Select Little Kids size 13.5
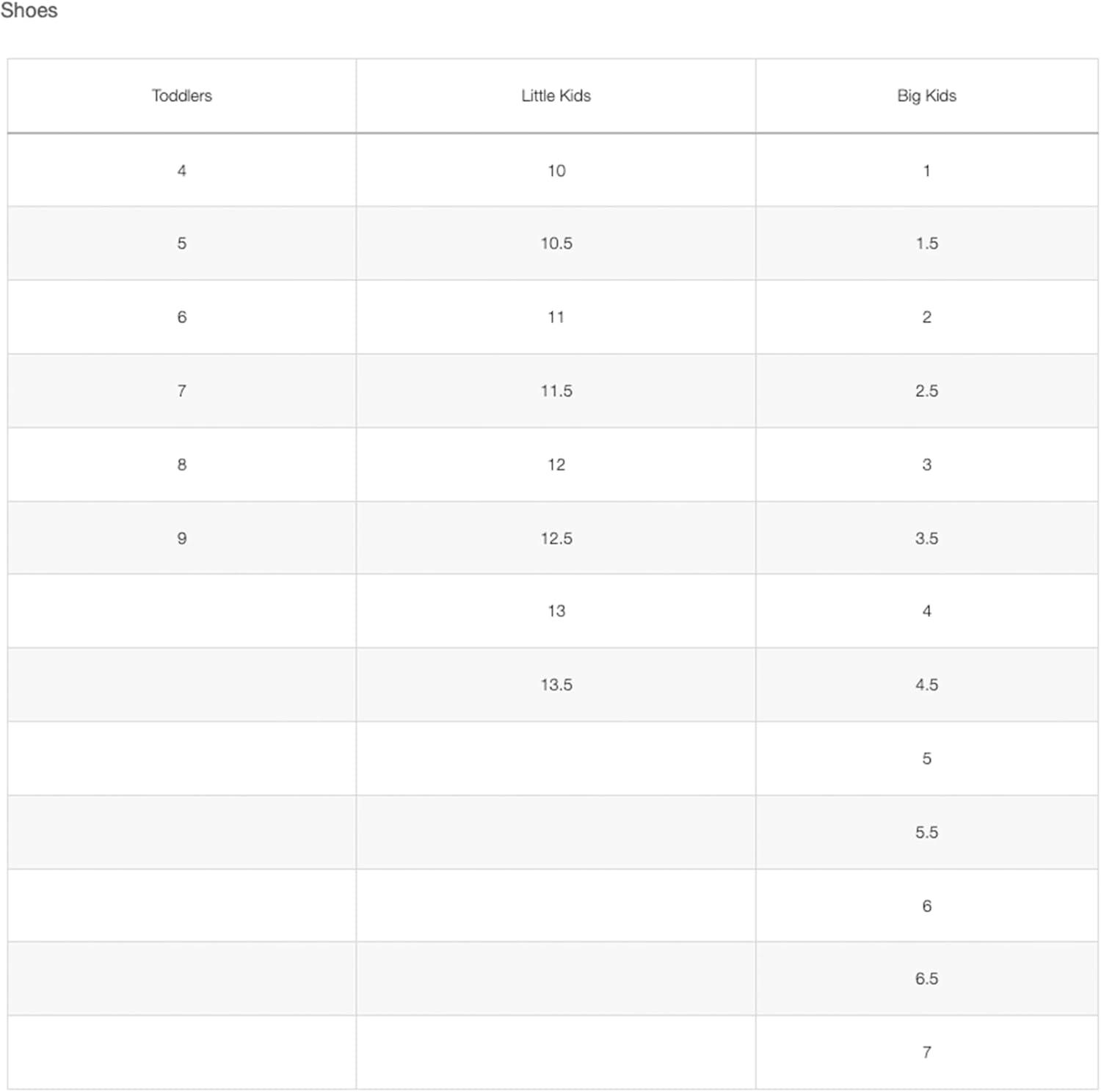 click(x=556, y=684)
